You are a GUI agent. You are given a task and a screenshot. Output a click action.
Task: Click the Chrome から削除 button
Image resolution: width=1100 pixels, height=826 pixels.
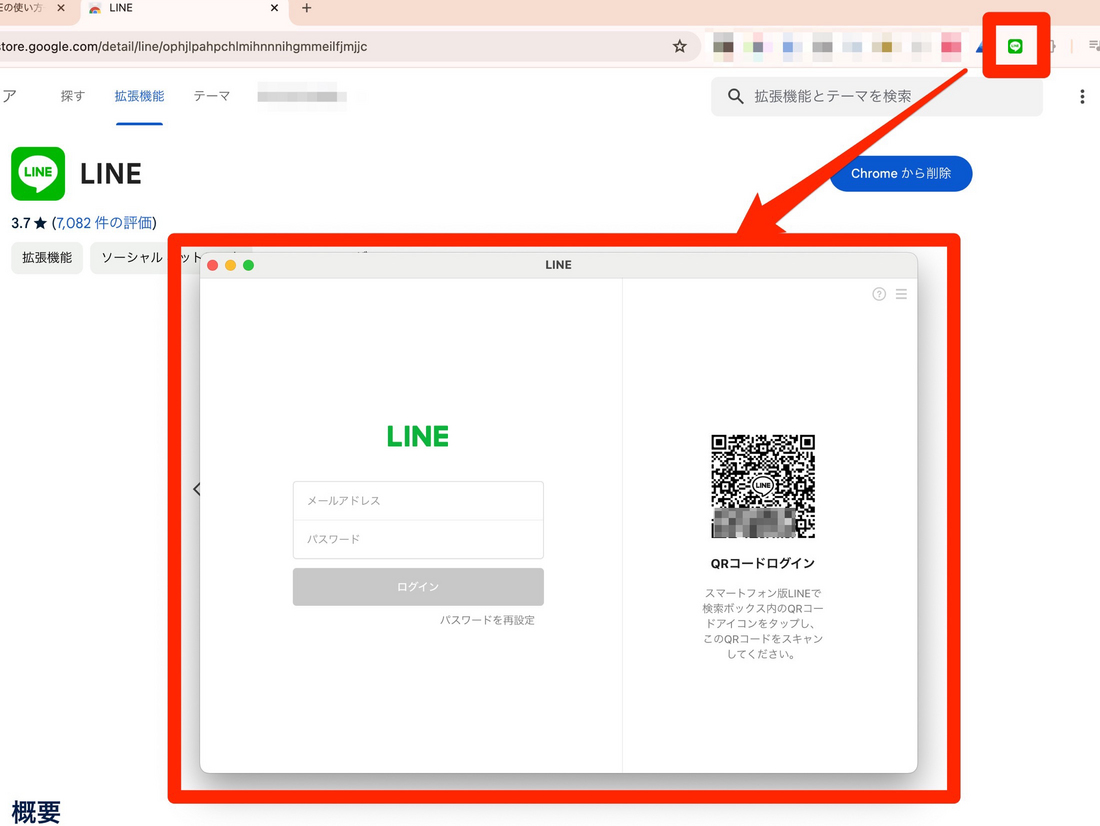pos(900,173)
